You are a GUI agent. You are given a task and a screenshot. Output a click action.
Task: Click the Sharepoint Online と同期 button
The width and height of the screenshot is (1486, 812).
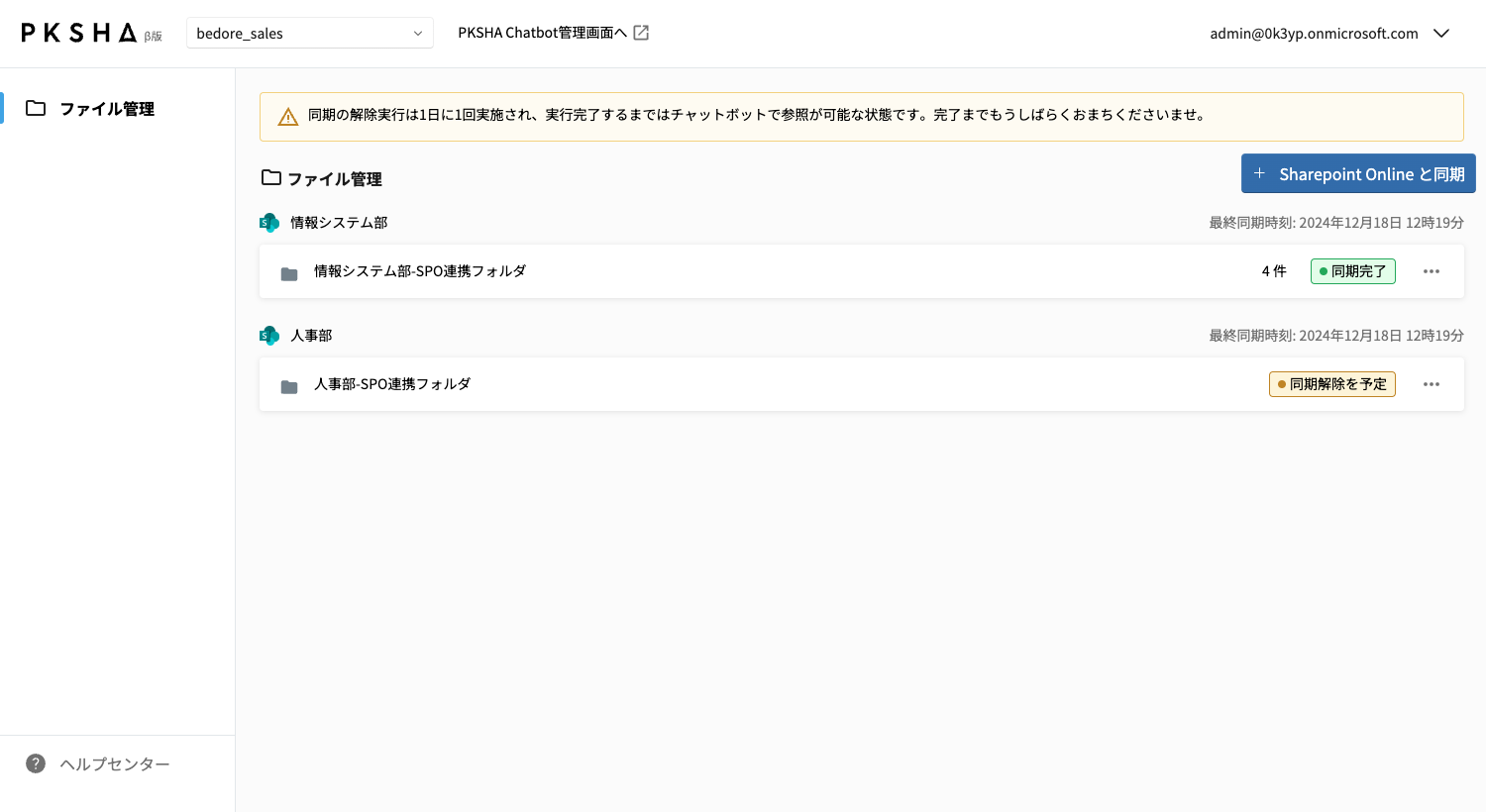1358,173
